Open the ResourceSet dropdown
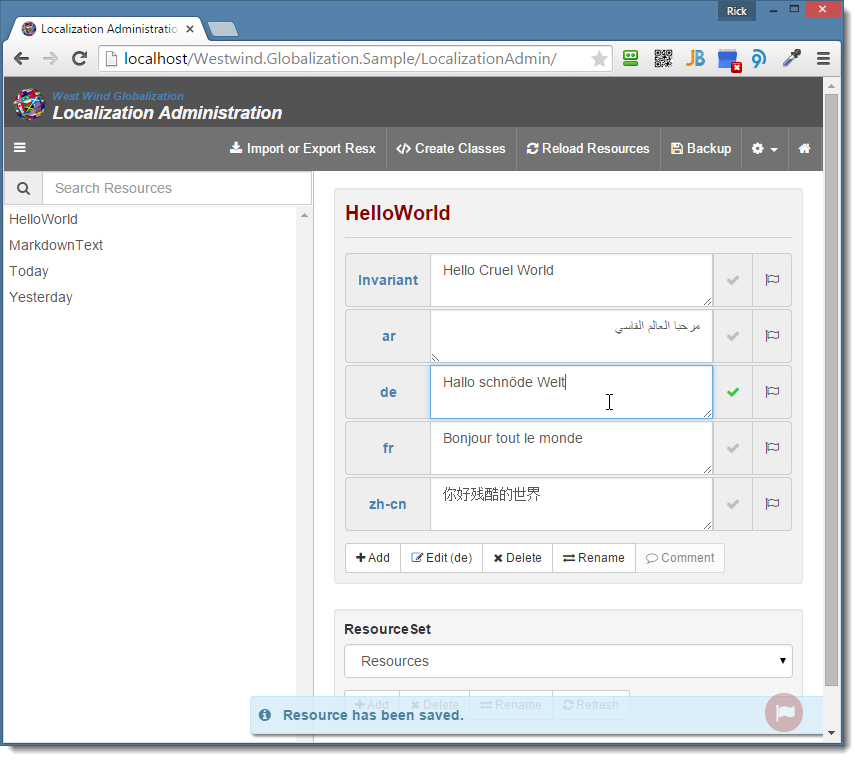This screenshot has width=859, height=761. [x=568, y=661]
